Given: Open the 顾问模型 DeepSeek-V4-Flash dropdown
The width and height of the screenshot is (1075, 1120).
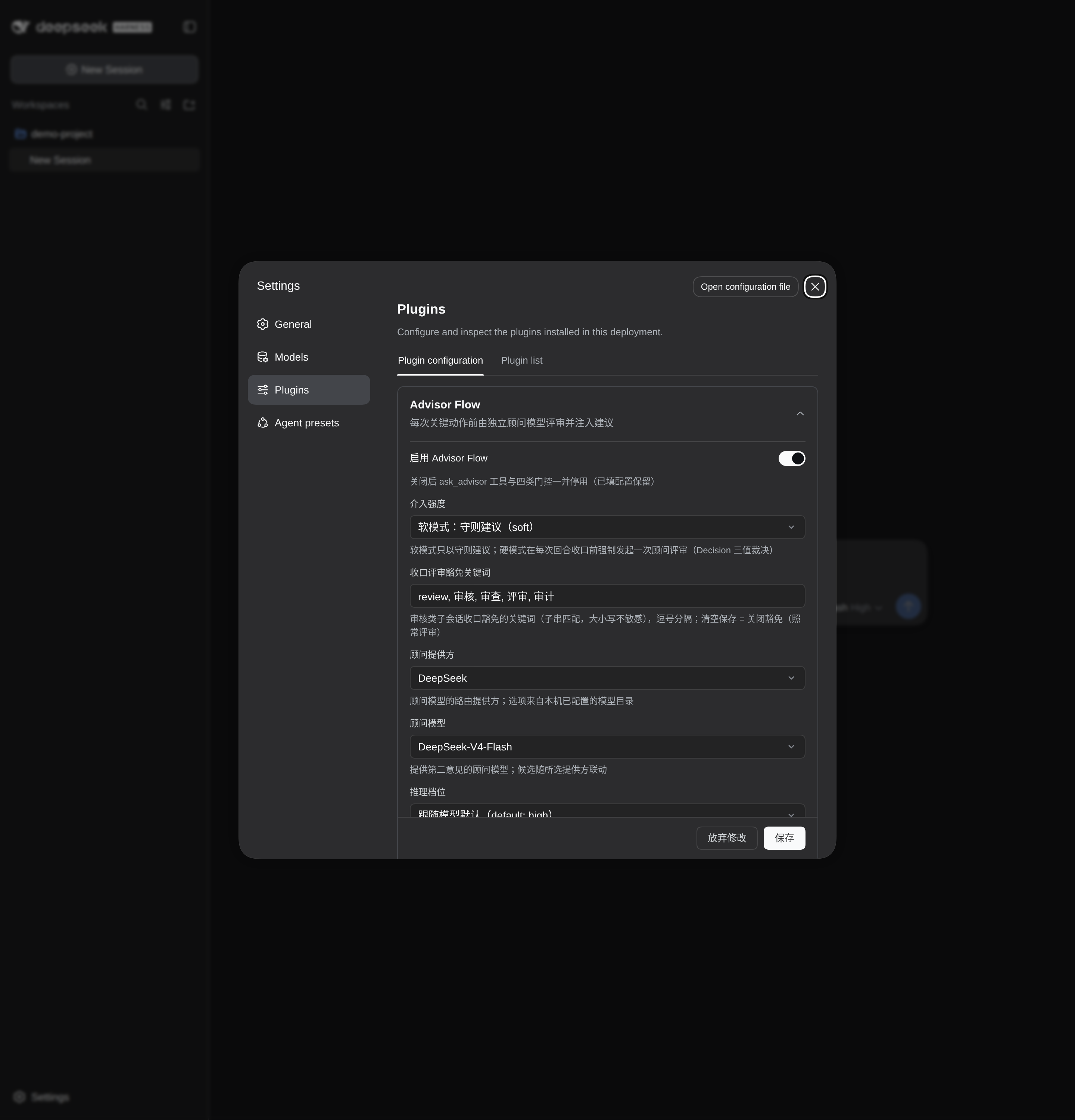Looking at the screenshot, I should pos(607,747).
